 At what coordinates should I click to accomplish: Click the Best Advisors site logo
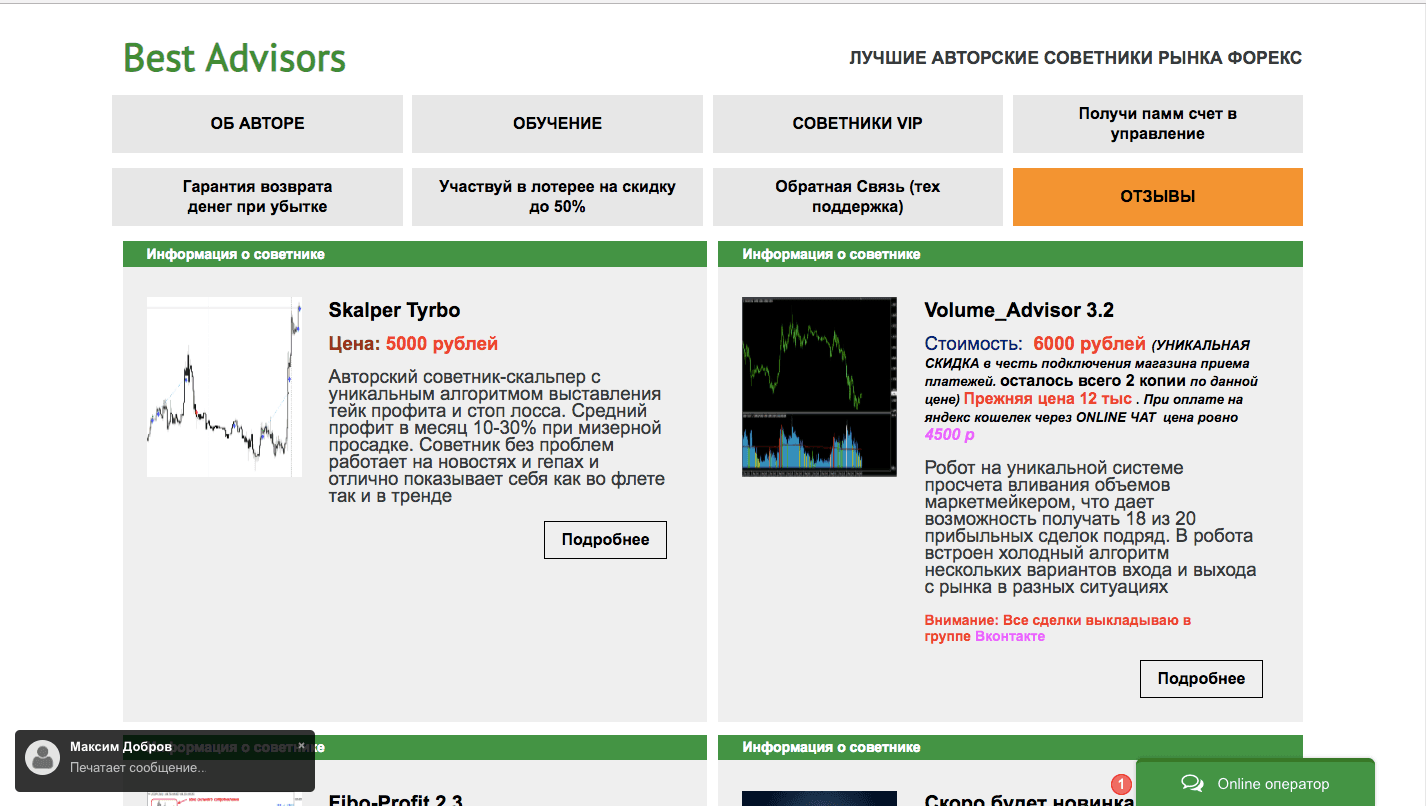click(234, 59)
